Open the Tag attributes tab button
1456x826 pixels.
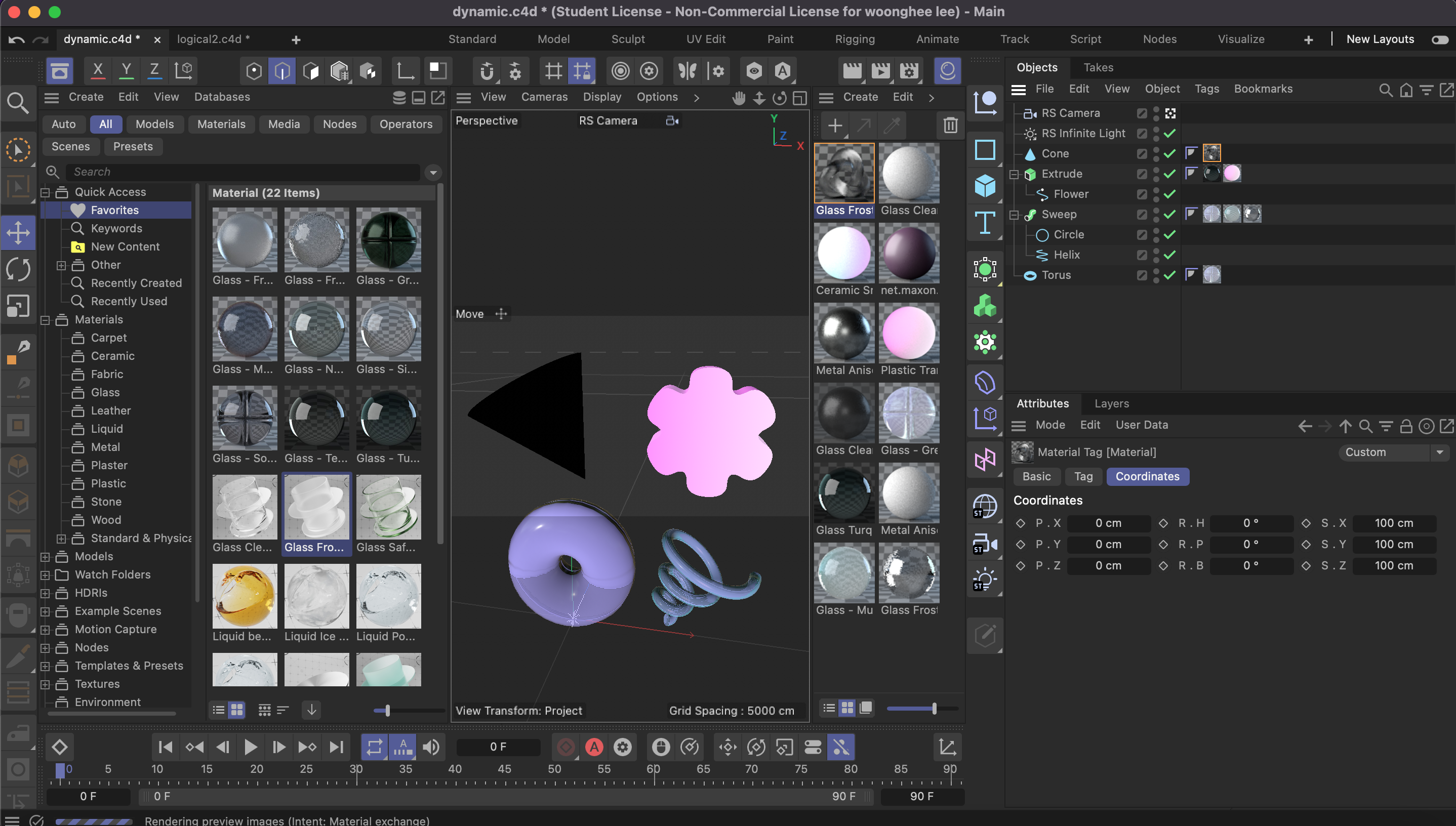[x=1083, y=477]
